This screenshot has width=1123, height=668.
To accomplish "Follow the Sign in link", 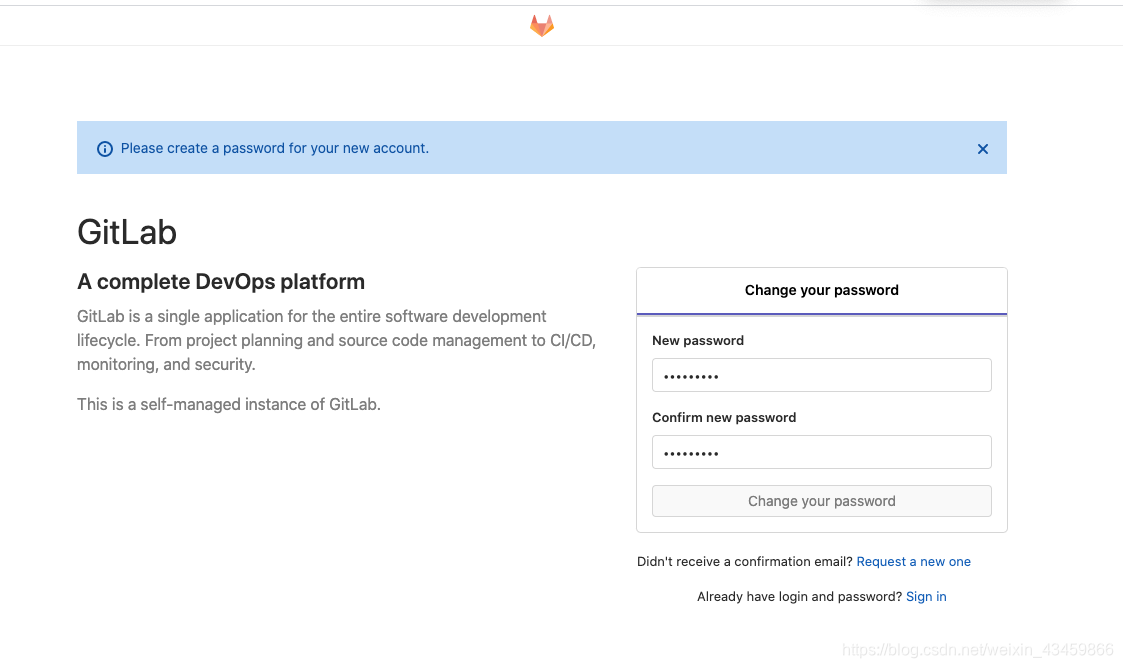I will 926,596.
